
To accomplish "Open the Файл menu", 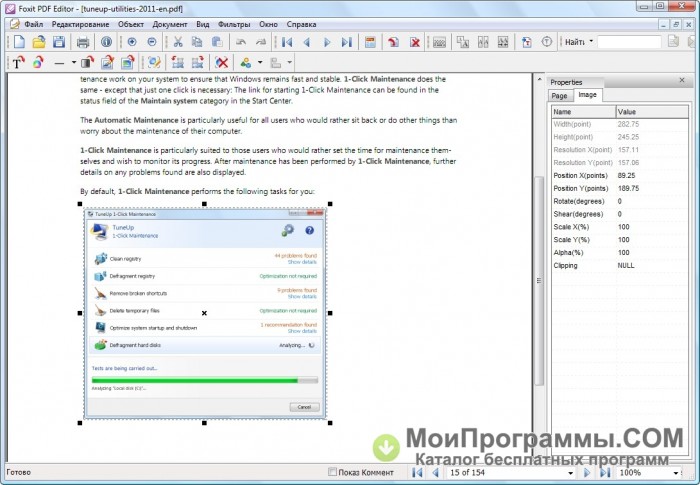I will (33, 24).
